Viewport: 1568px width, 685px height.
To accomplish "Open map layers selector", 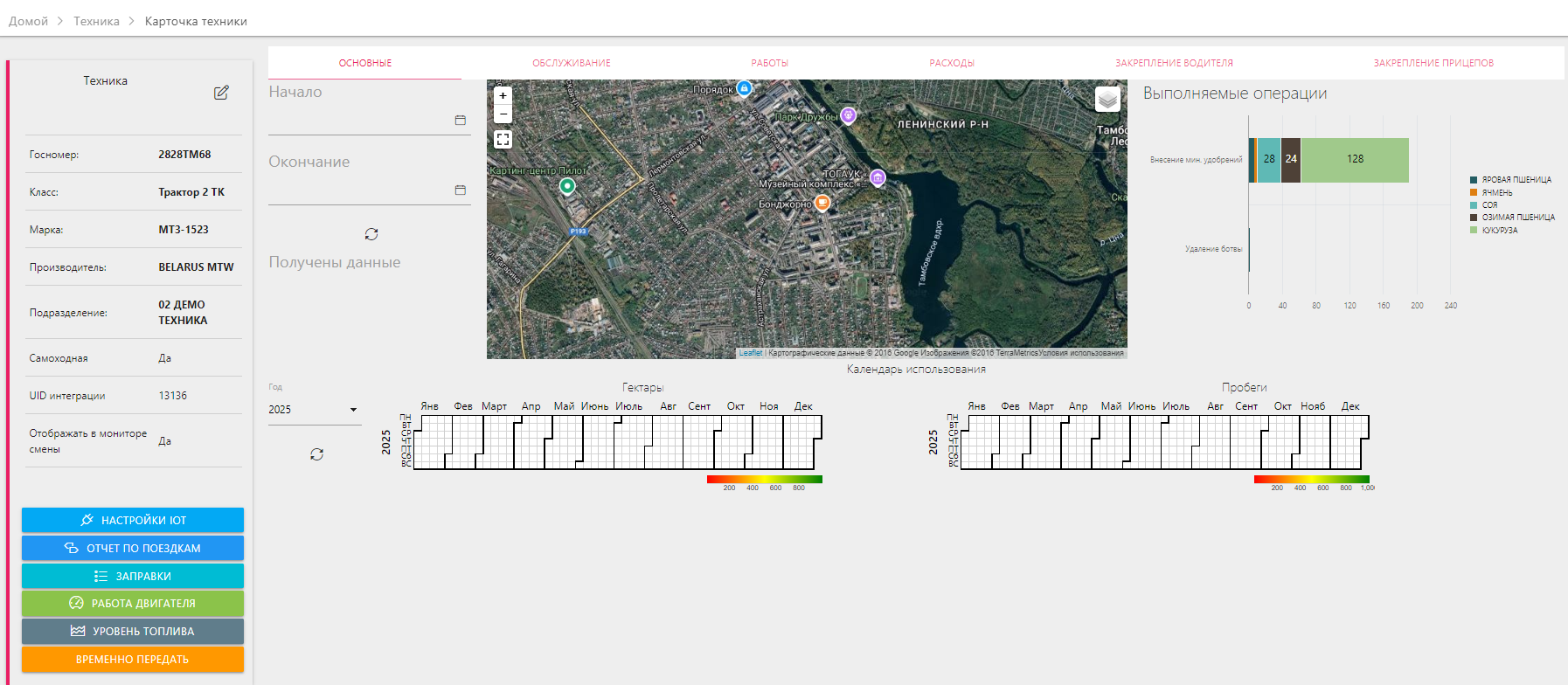I will (x=1107, y=100).
